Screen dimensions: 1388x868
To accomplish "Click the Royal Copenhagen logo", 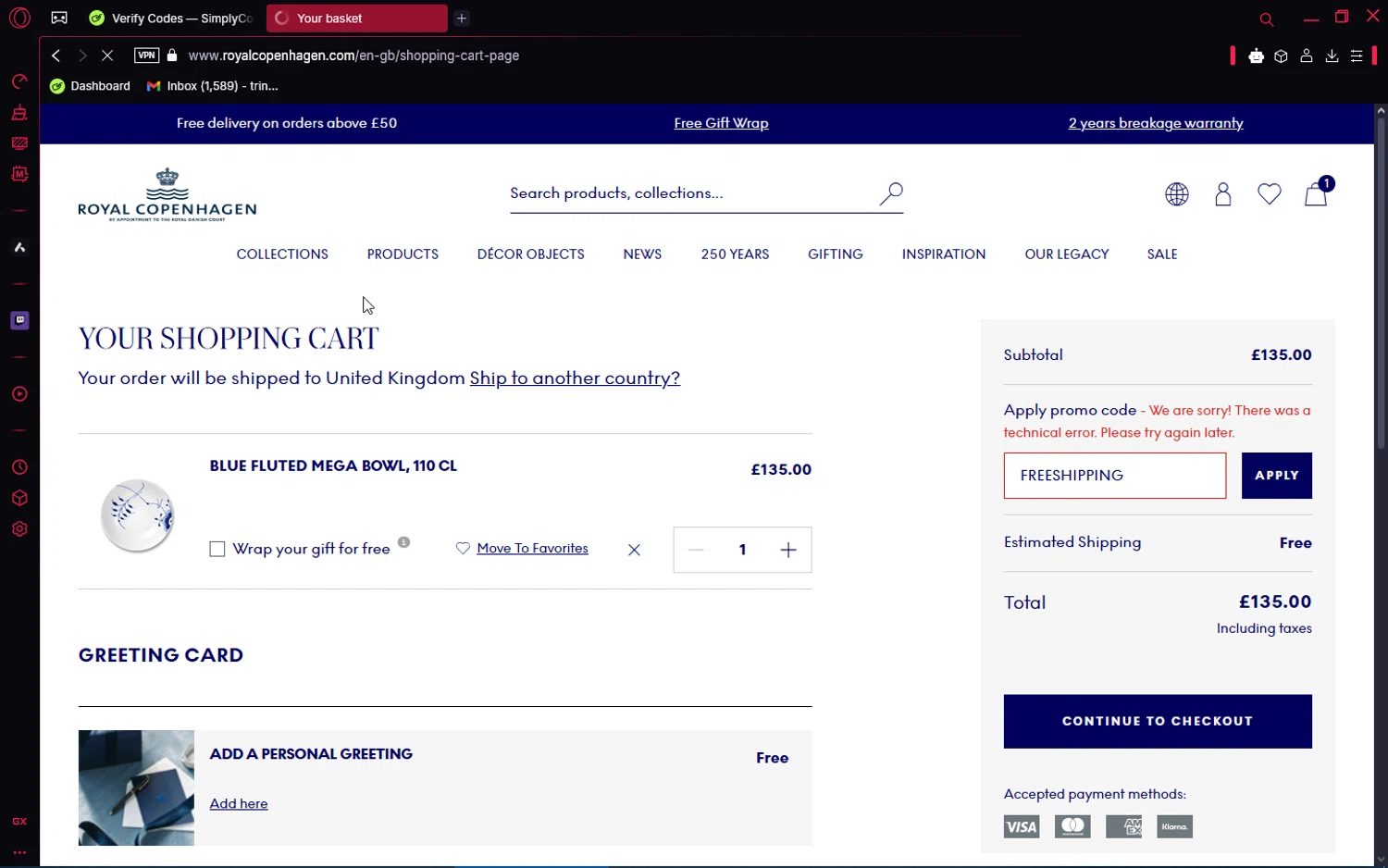I will 167,194.
